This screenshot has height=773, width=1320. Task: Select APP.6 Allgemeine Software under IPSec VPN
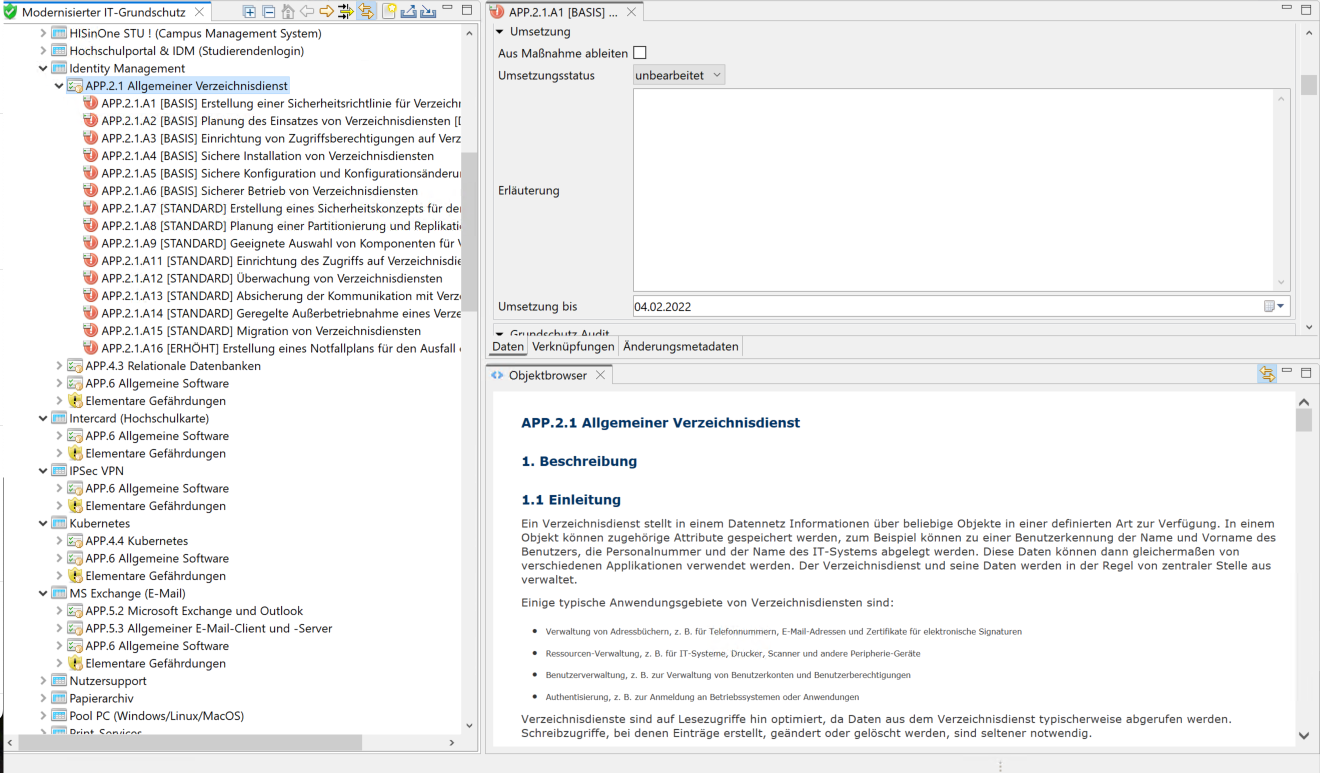pos(157,488)
